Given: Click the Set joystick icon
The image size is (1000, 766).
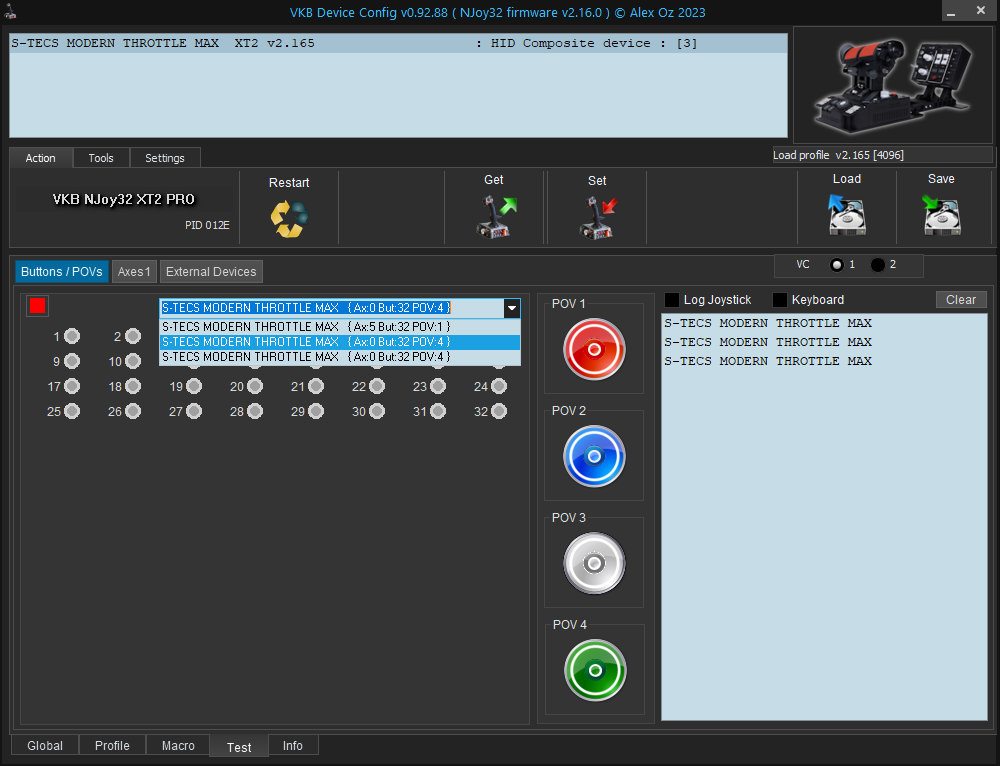Looking at the screenshot, I should coord(597,217).
